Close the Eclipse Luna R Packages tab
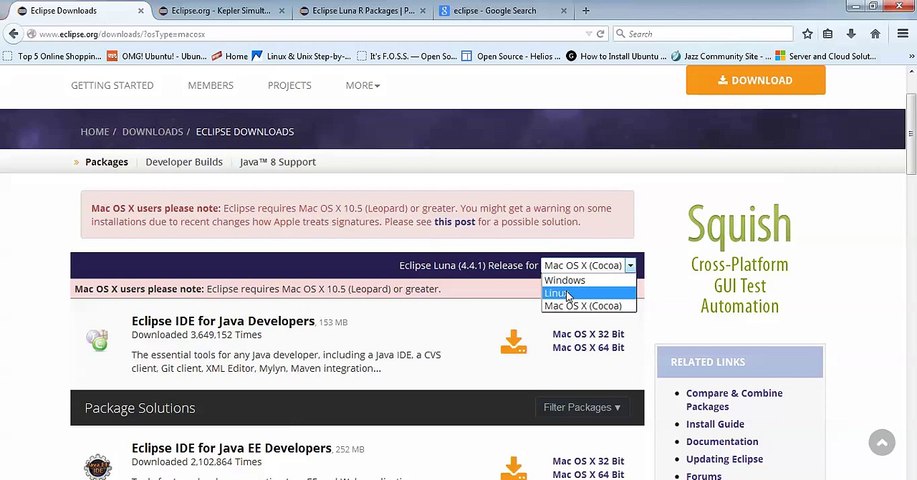The height and width of the screenshot is (480, 917). pos(423,11)
